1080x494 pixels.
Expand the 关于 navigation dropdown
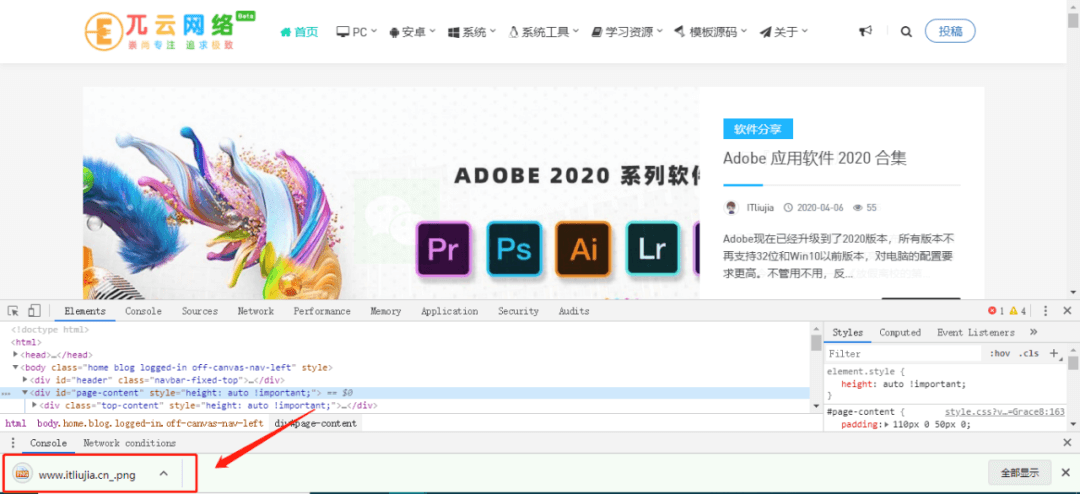[784, 32]
